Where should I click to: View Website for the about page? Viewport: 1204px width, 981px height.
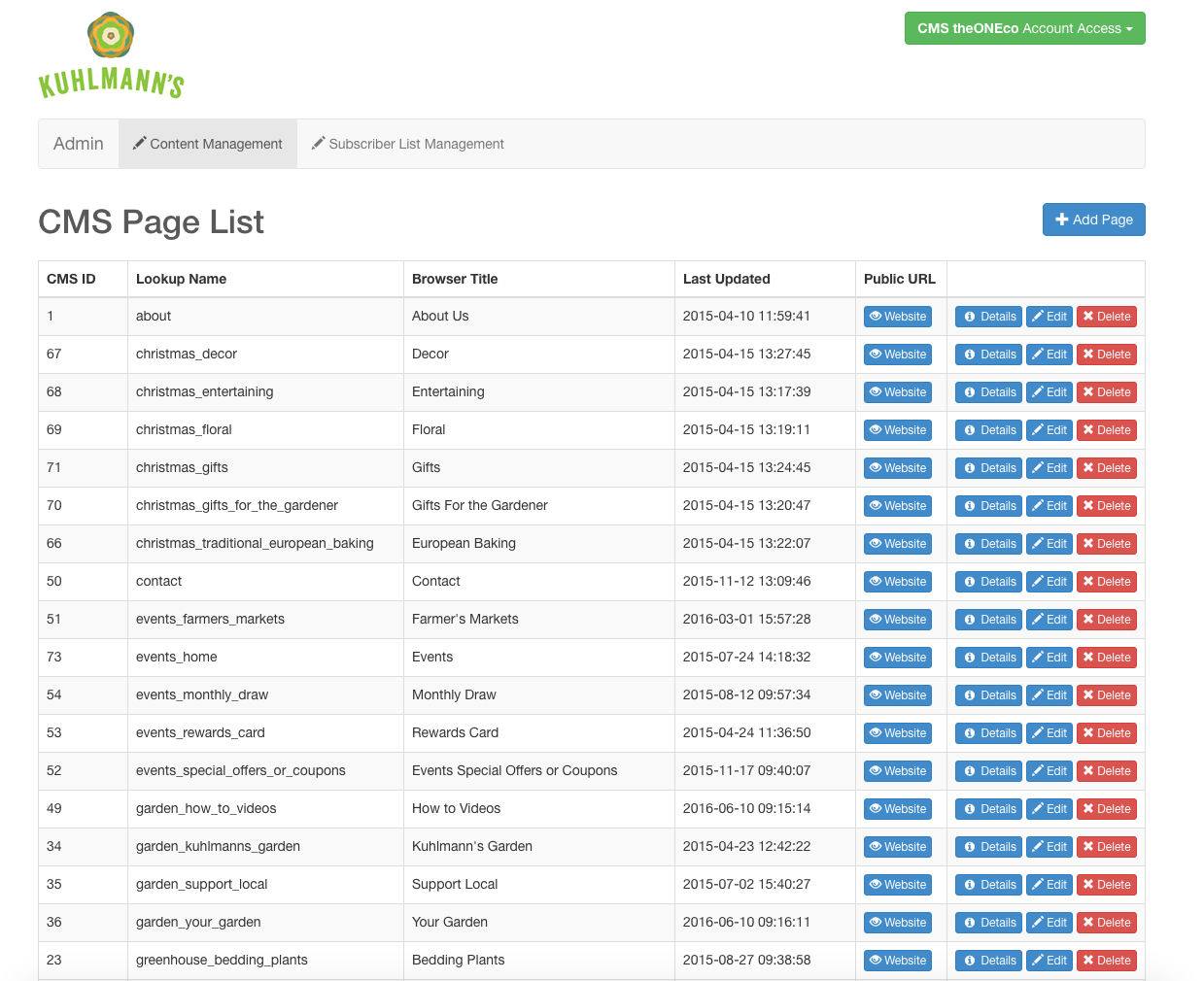point(897,317)
